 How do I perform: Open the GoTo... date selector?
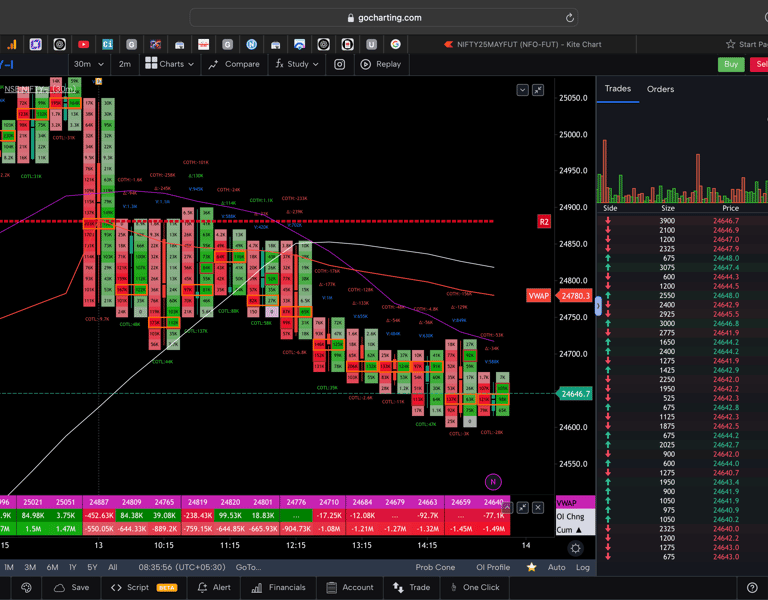[x=248, y=567]
